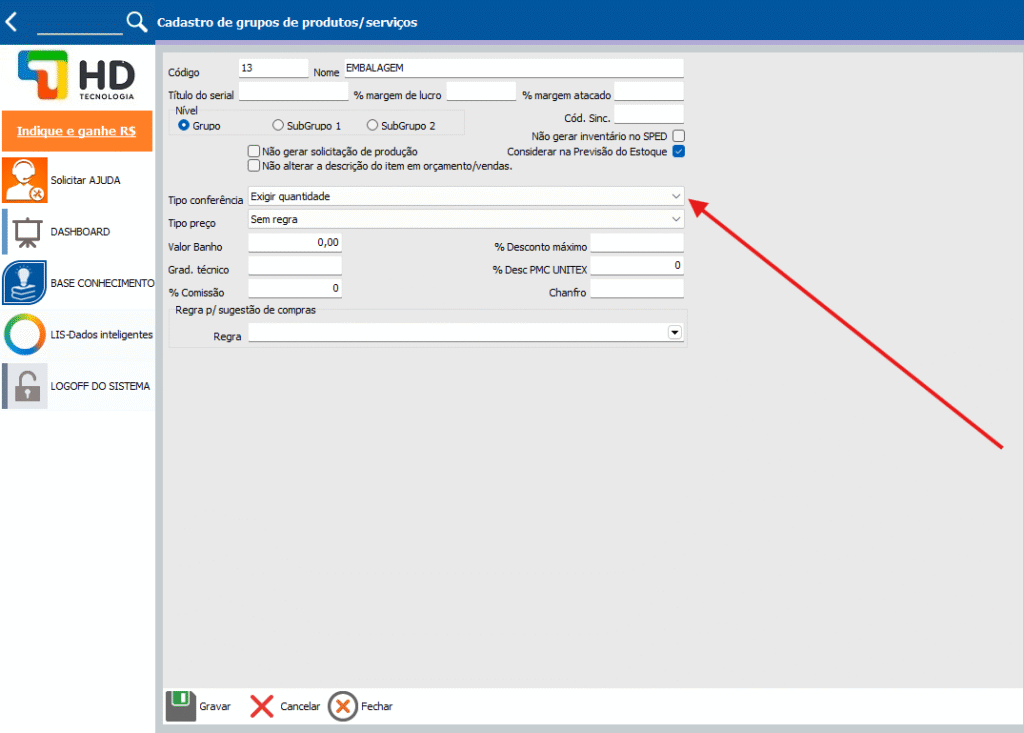Screen dimensions: 1024x733
Task: Click the red X Cancelar icon
Action: tap(262, 706)
